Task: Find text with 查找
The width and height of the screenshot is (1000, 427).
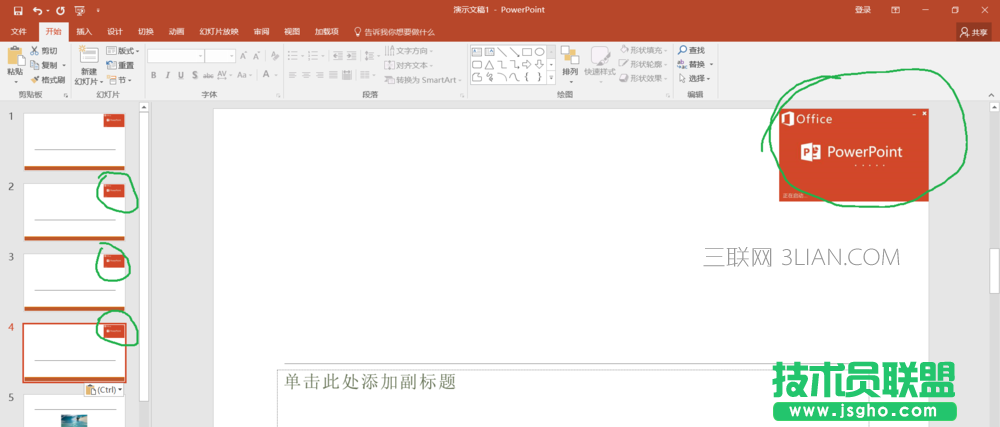Action: pos(692,50)
